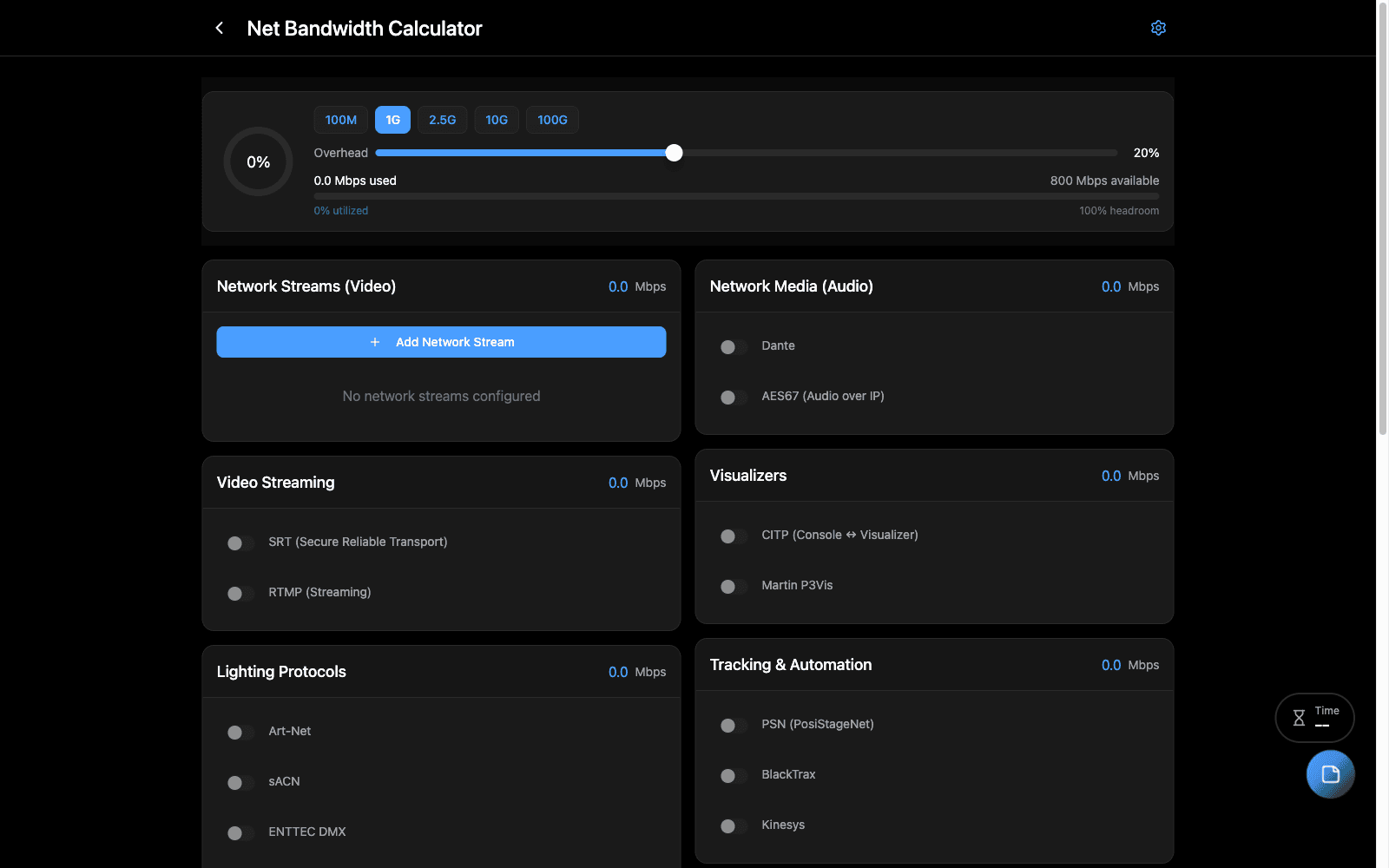Image resolution: width=1389 pixels, height=868 pixels.
Task: Select the 1G link speed
Action: (x=392, y=120)
